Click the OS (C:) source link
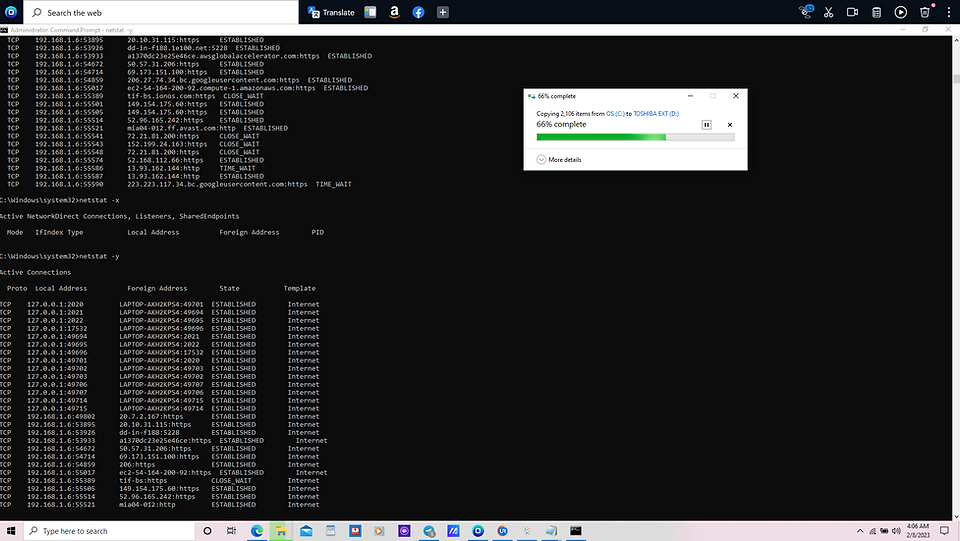 615,114
